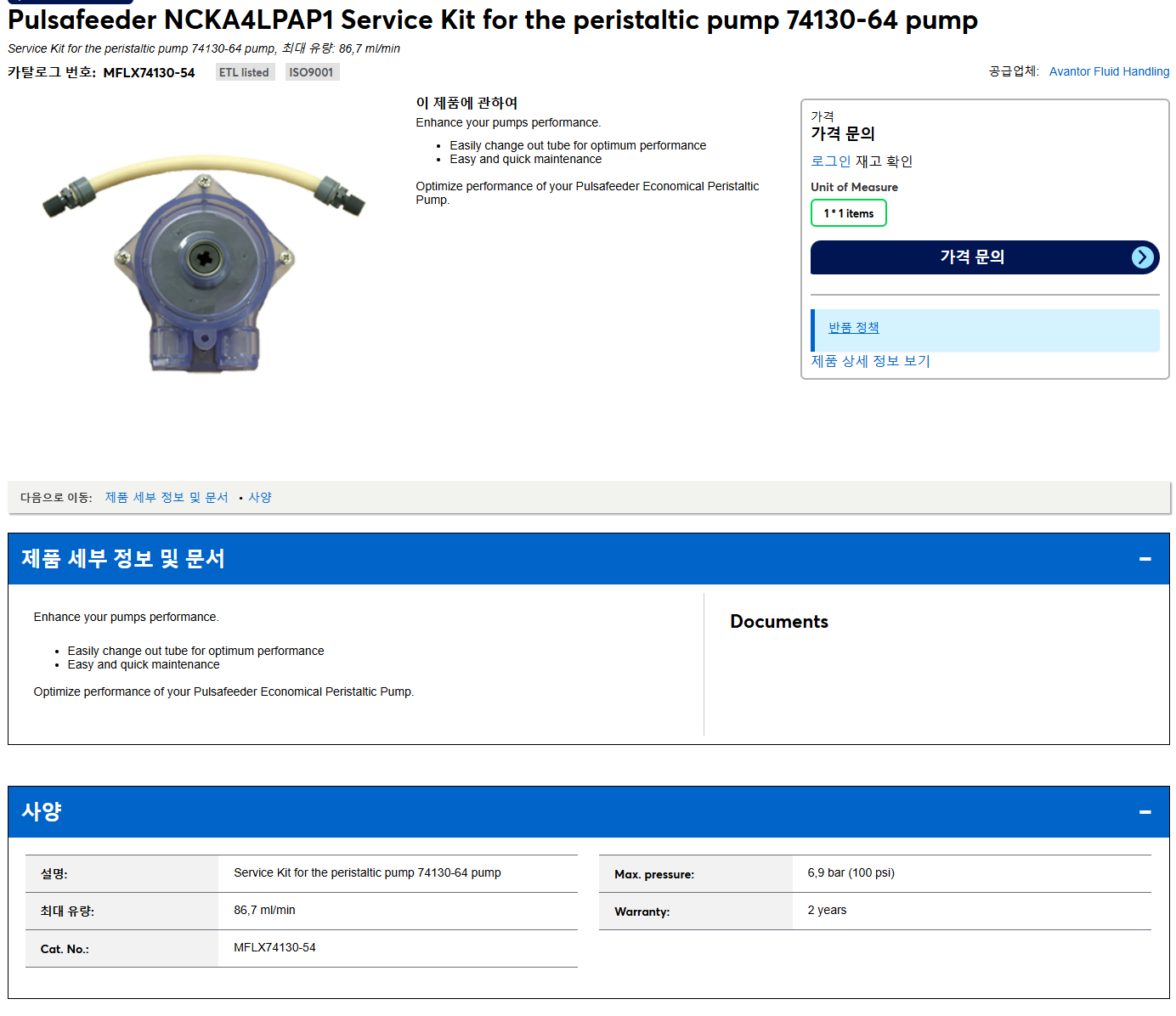Screen dimensions: 1176x1016
Task: Jump to 사양 anchor link
Action: (x=260, y=498)
